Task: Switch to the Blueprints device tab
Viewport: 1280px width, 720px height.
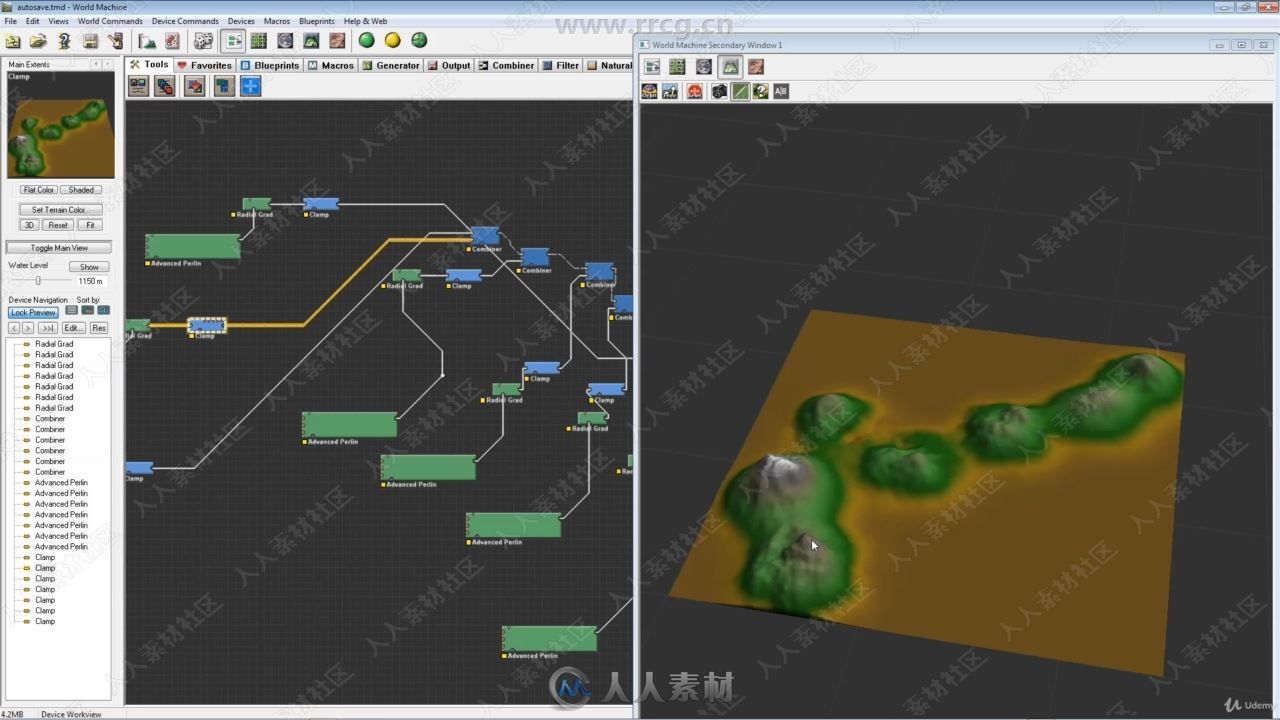Action: [x=270, y=65]
